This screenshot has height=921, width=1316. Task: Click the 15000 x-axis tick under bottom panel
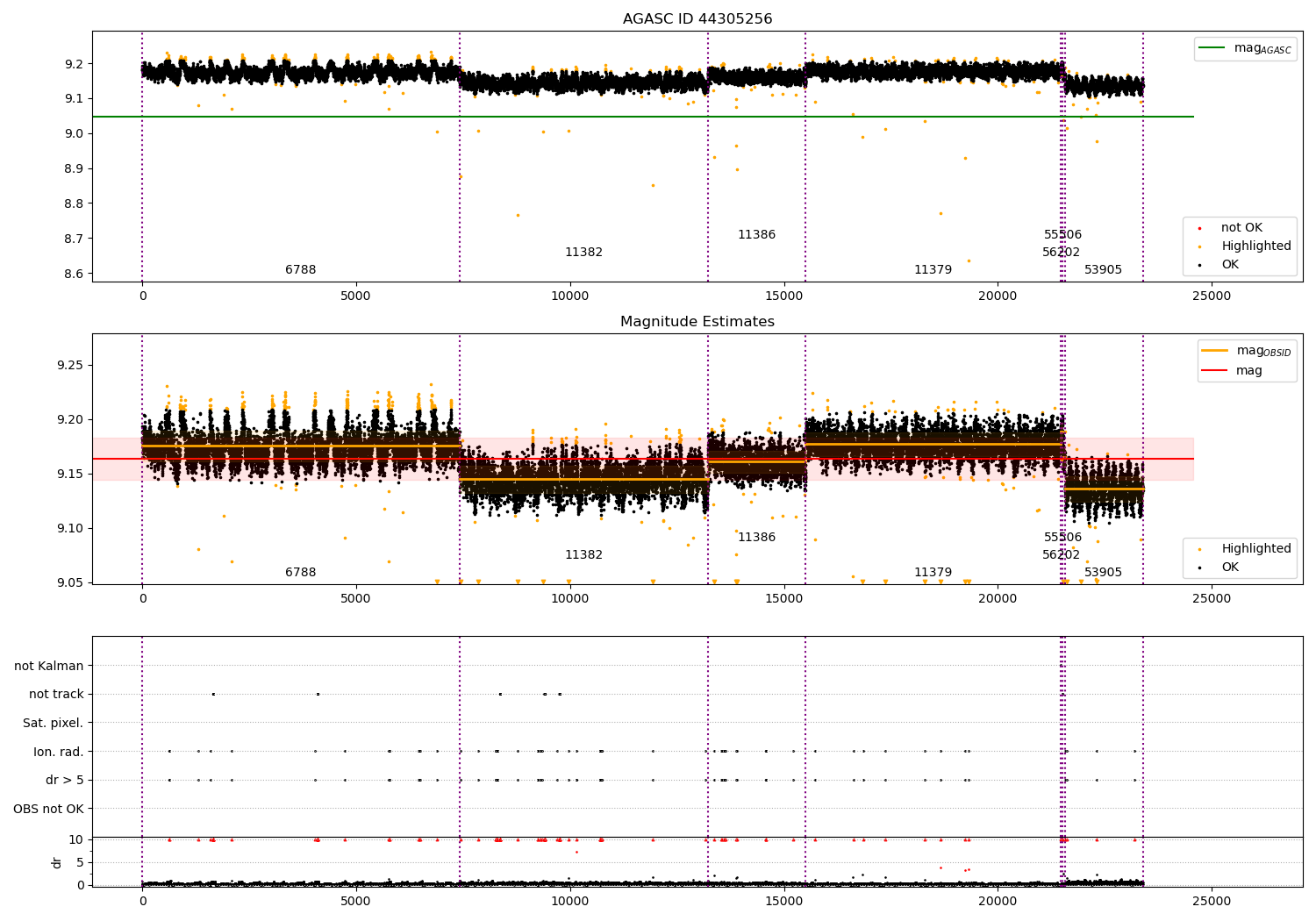click(784, 901)
